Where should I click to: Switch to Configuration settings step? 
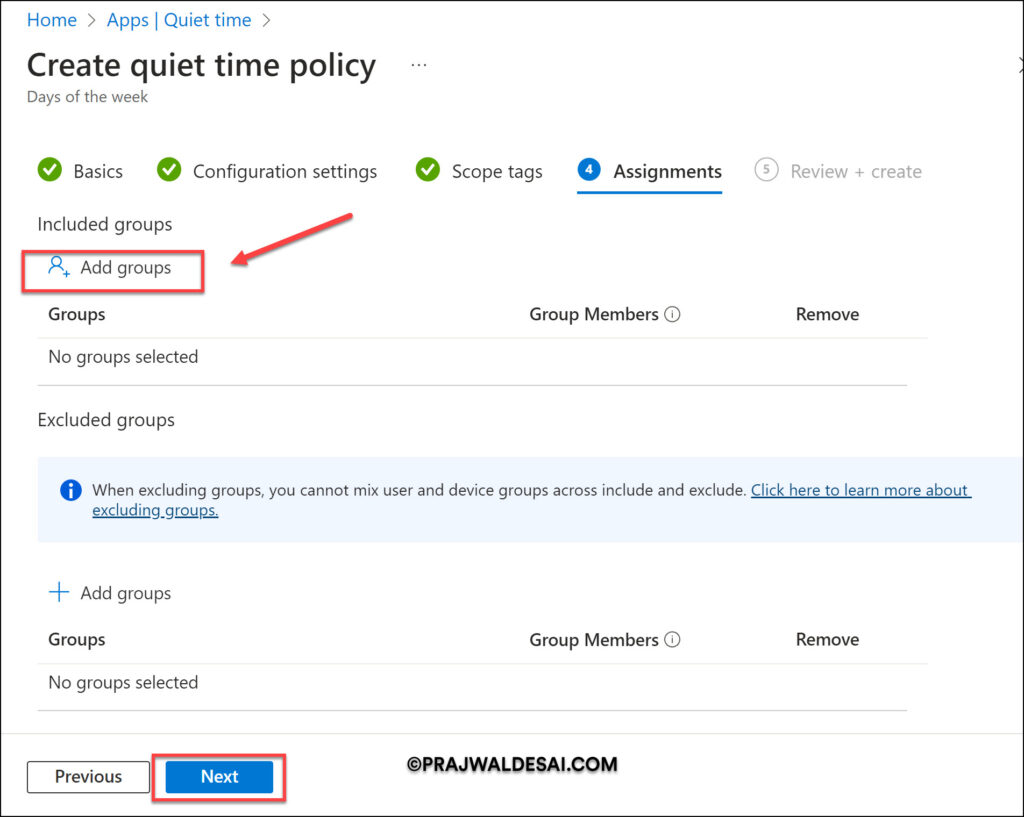pyautogui.click(x=267, y=170)
